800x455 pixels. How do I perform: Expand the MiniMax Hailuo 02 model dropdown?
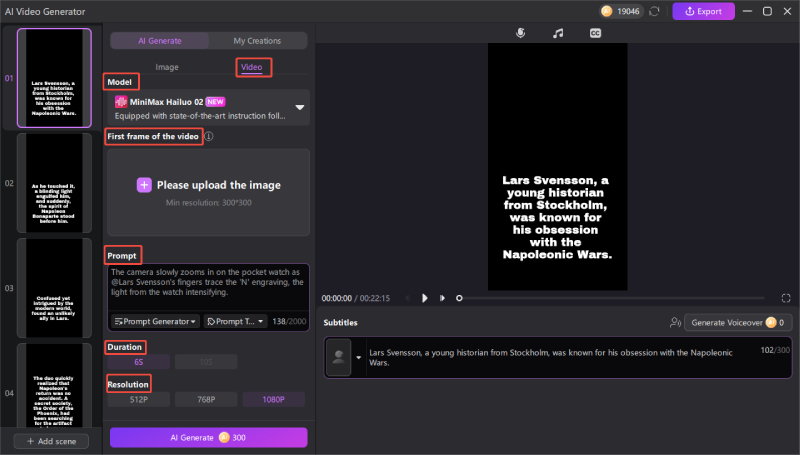coord(299,107)
